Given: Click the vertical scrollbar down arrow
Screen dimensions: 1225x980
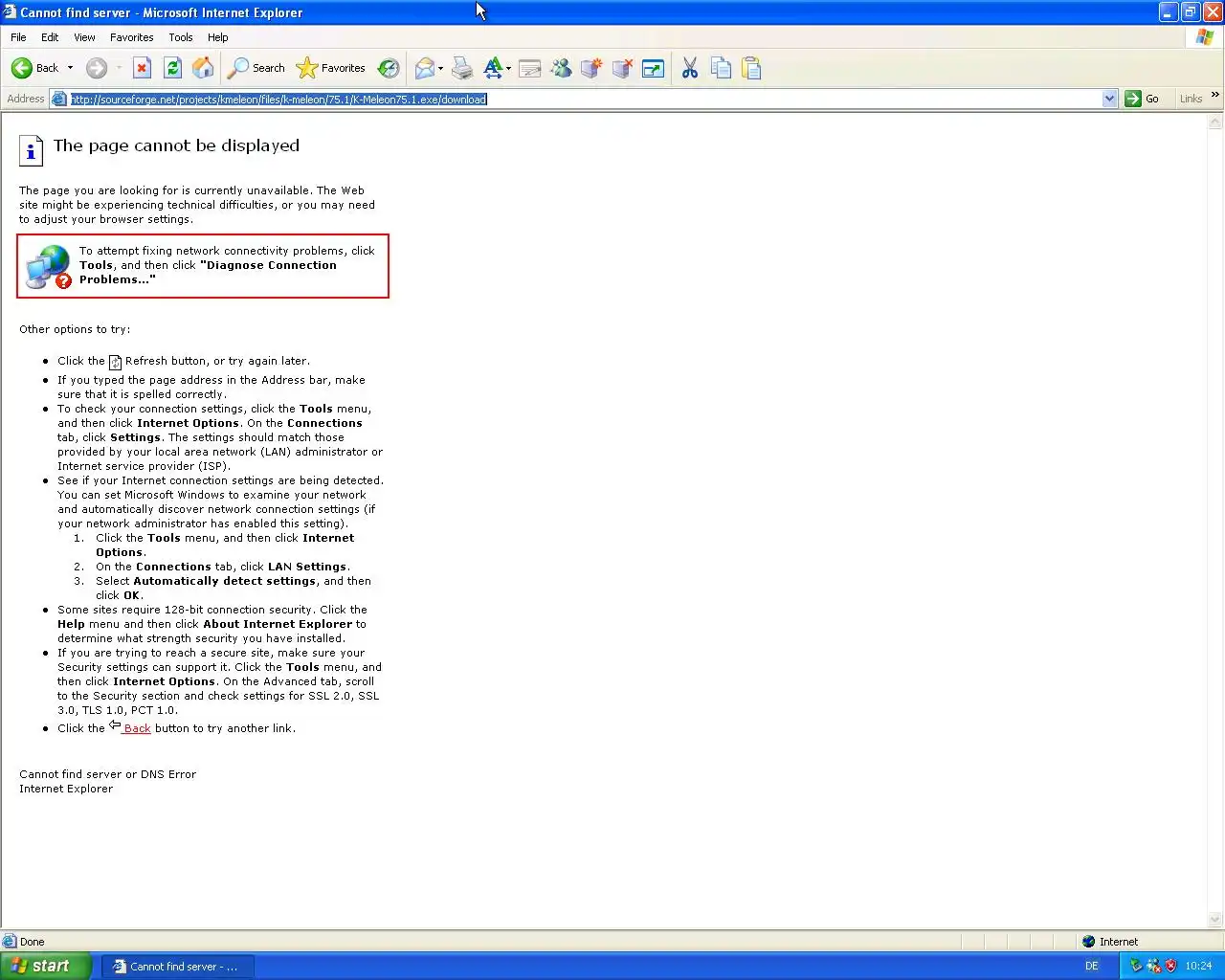Looking at the screenshot, I should click(1216, 921).
